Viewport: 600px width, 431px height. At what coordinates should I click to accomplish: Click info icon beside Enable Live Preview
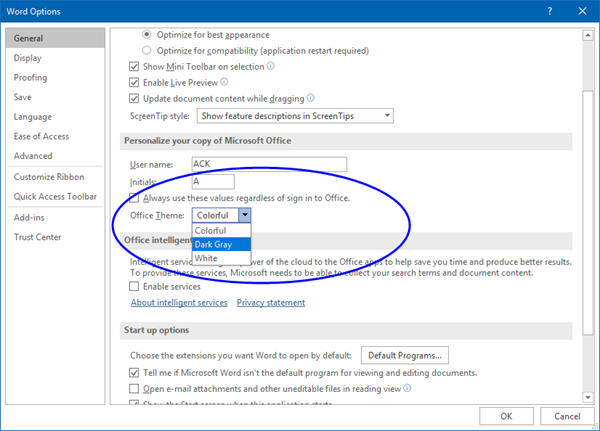click(x=224, y=82)
